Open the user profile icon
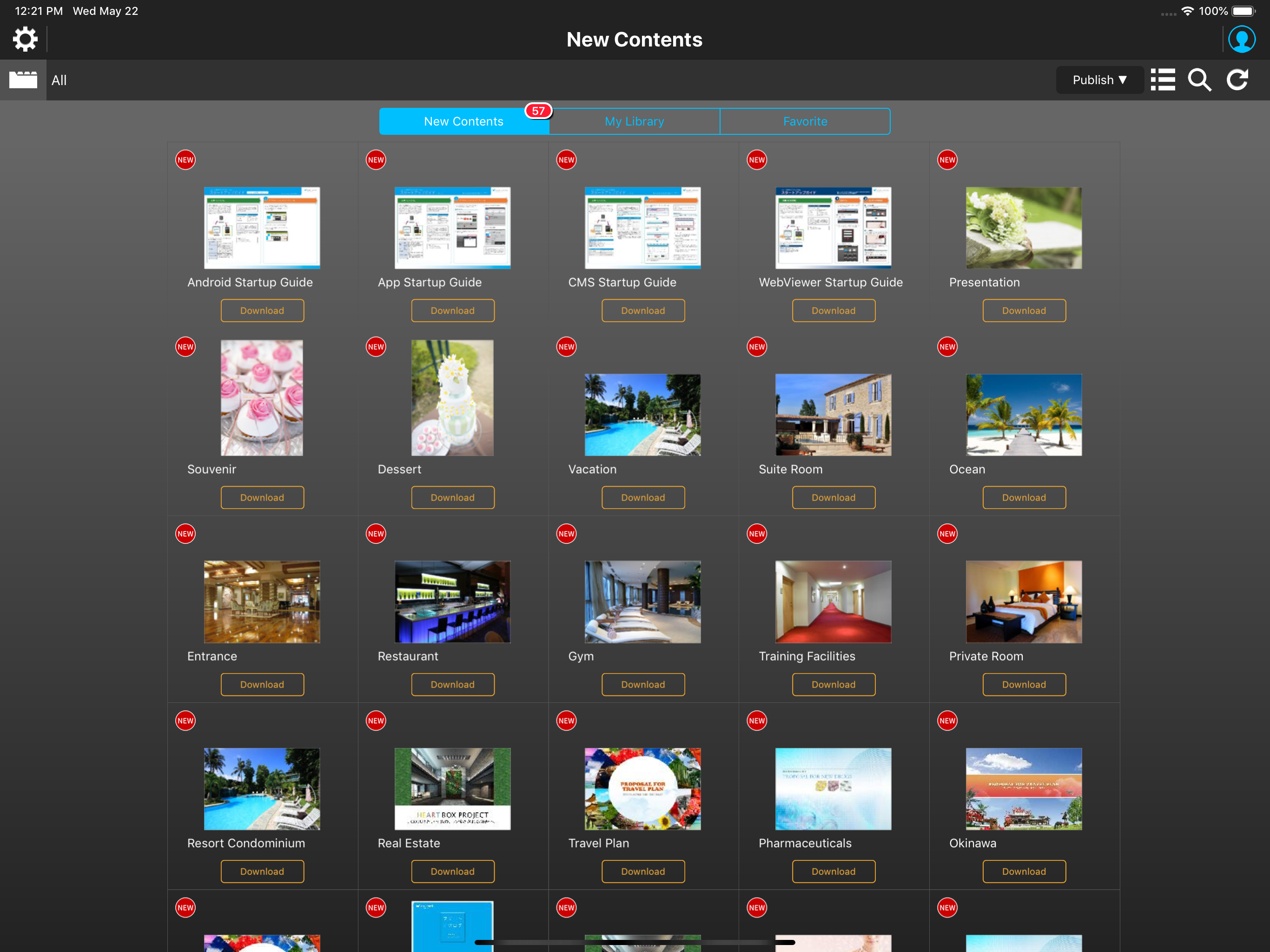Viewport: 1270px width, 952px height. (1241, 39)
